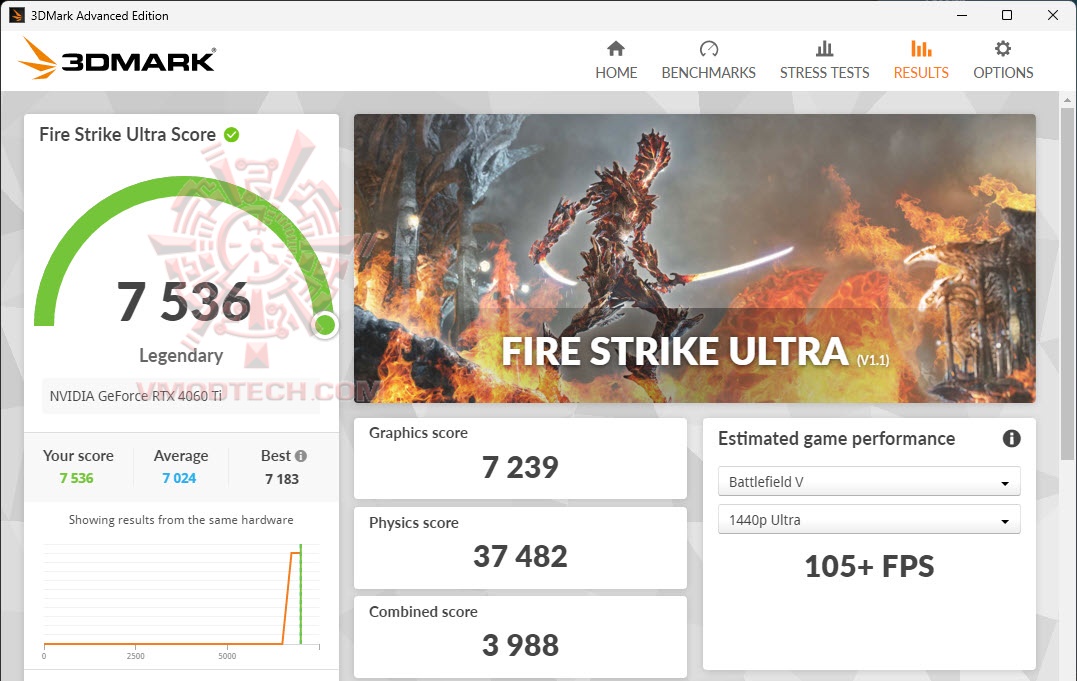Click the Legendary rating label
This screenshot has height=681, width=1077.
(181, 355)
